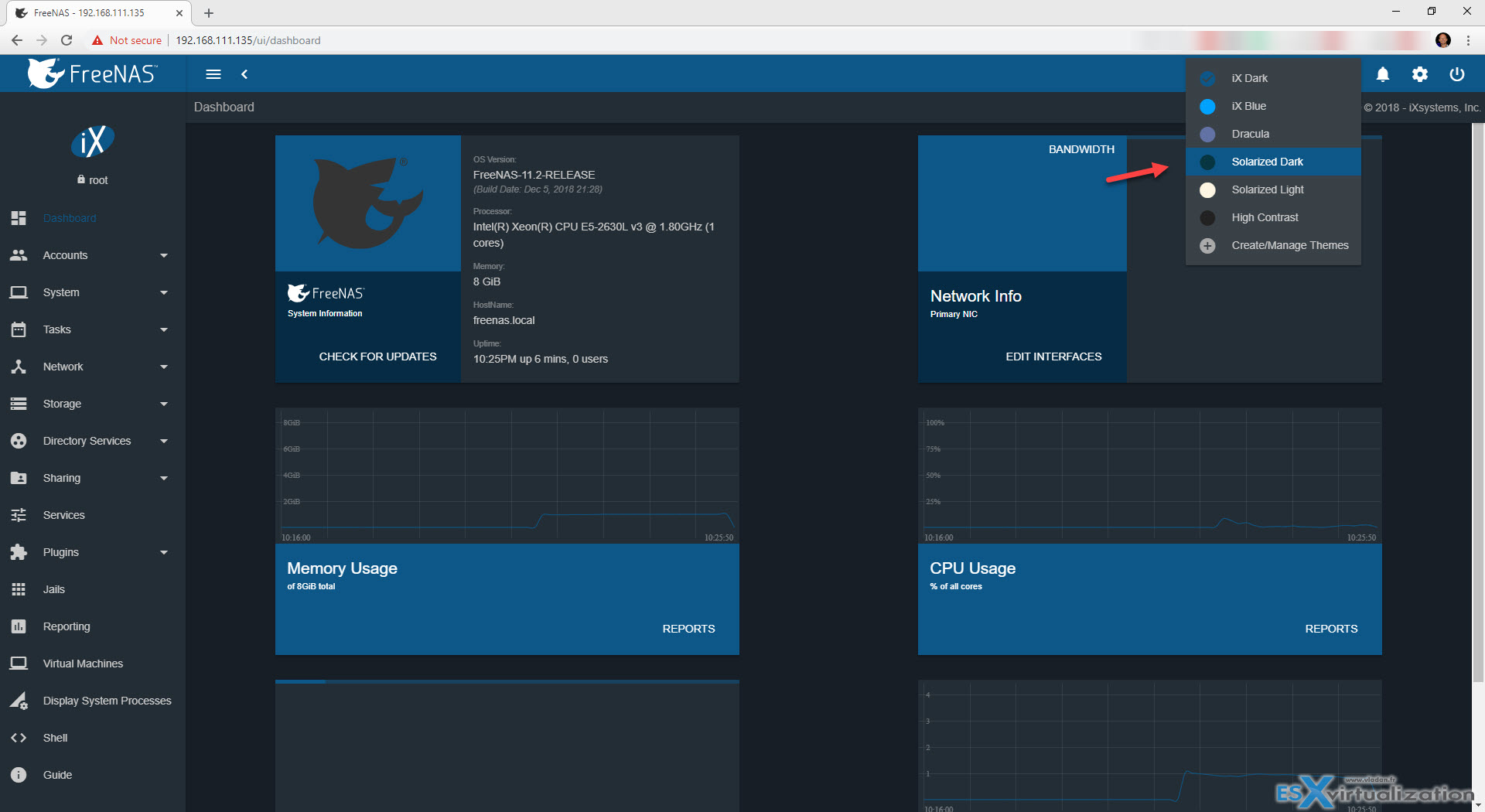Screen dimensions: 1485x812
Task: Open REPORTS under Memory Usage
Action: [x=688, y=629]
